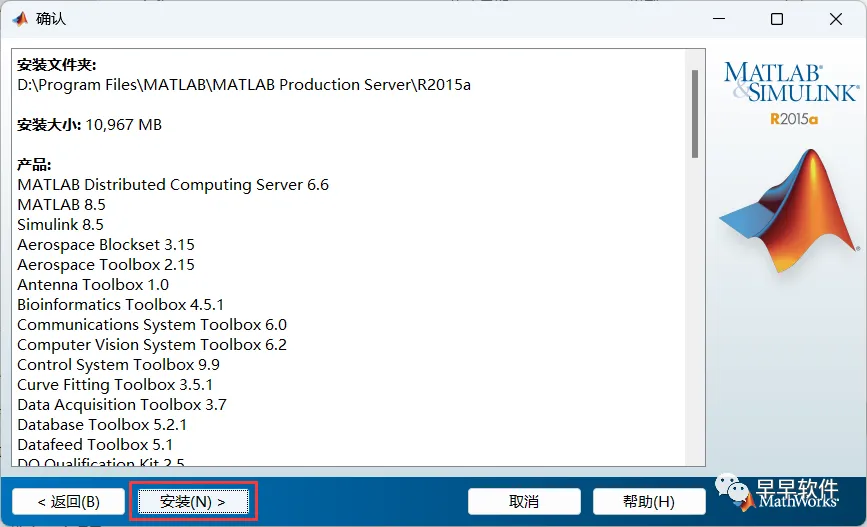Click the Install (安装(N) >) button
The image size is (867, 527).
(x=193, y=502)
